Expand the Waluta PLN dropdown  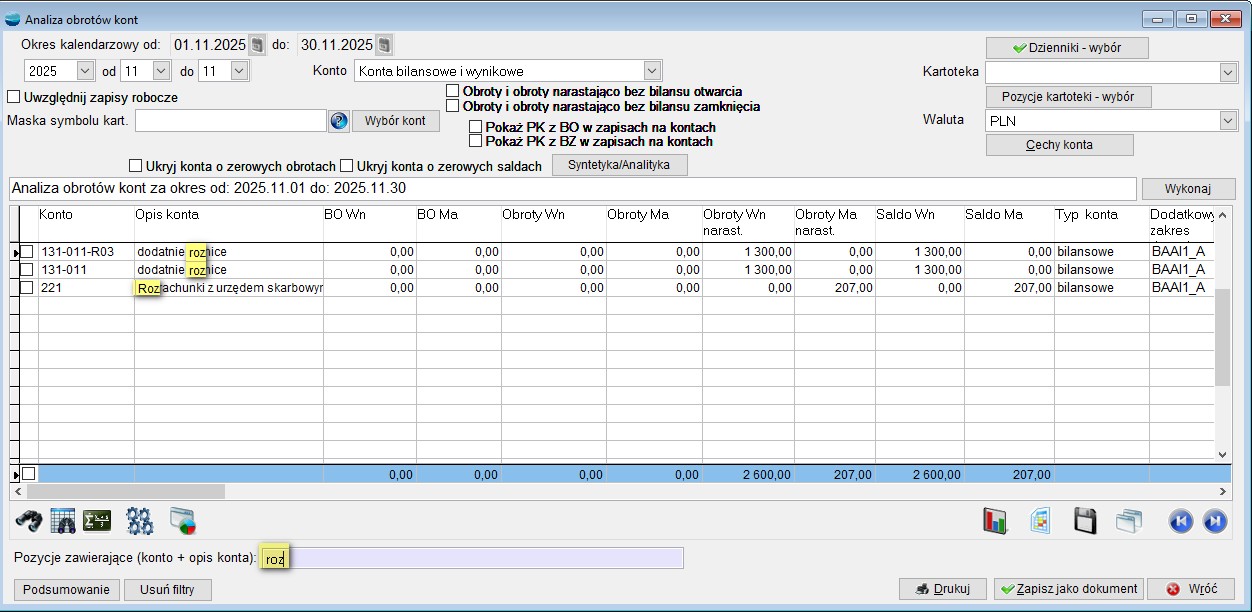pyautogui.click(x=1228, y=120)
